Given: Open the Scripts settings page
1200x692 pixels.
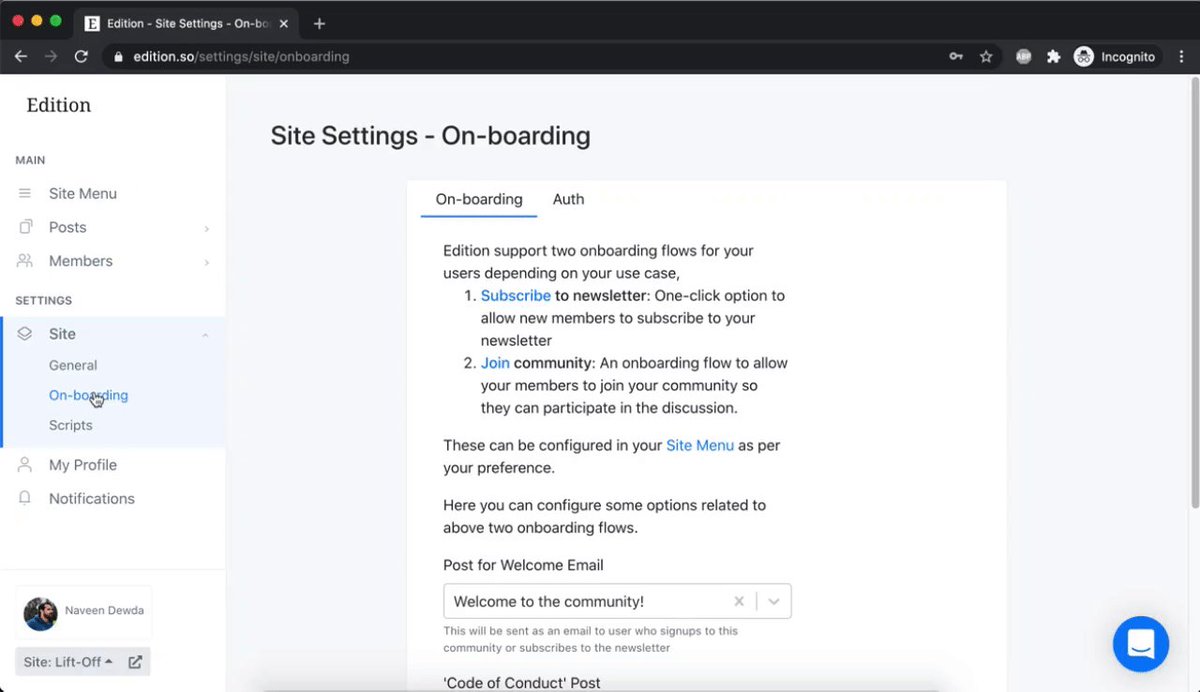Looking at the screenshot, I should point(70,425).
